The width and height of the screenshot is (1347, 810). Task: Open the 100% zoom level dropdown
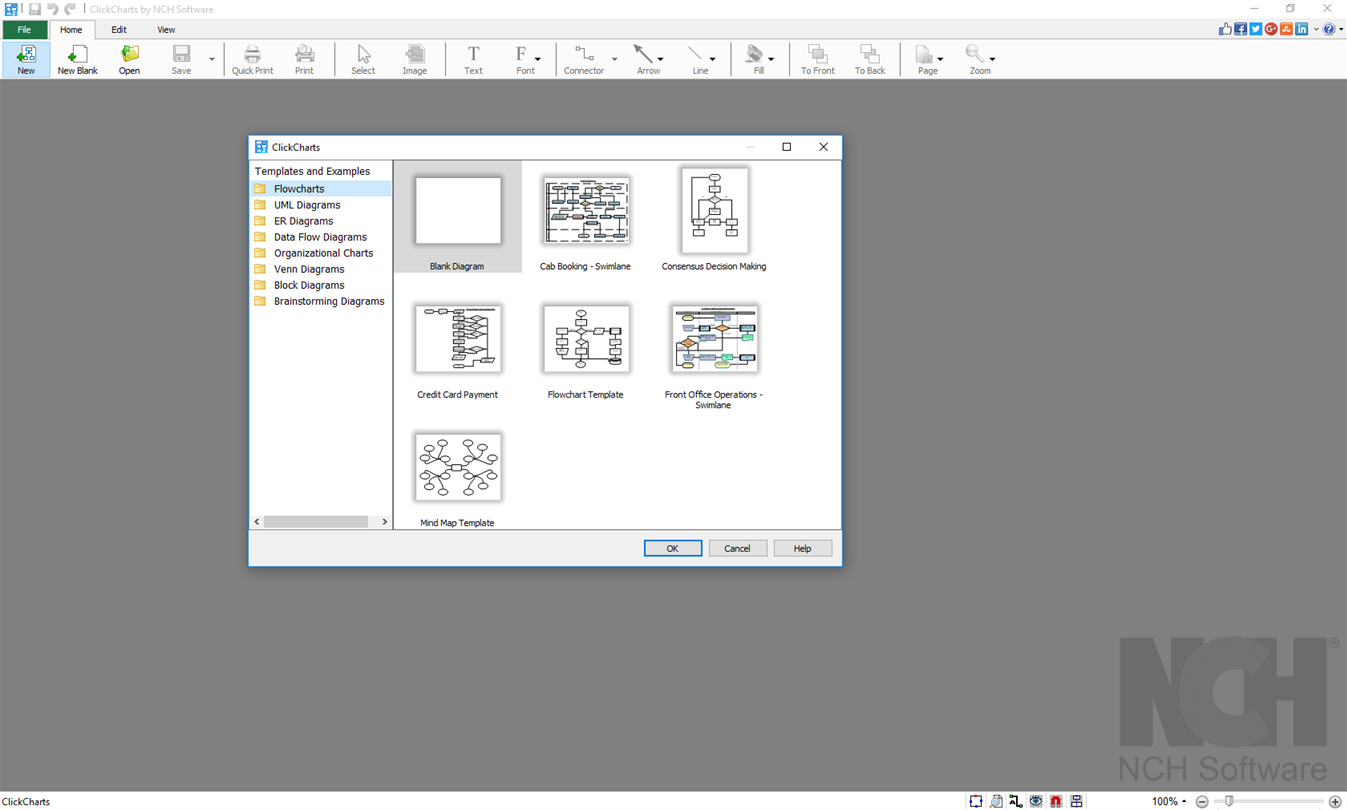click(x=1169, y=801)
